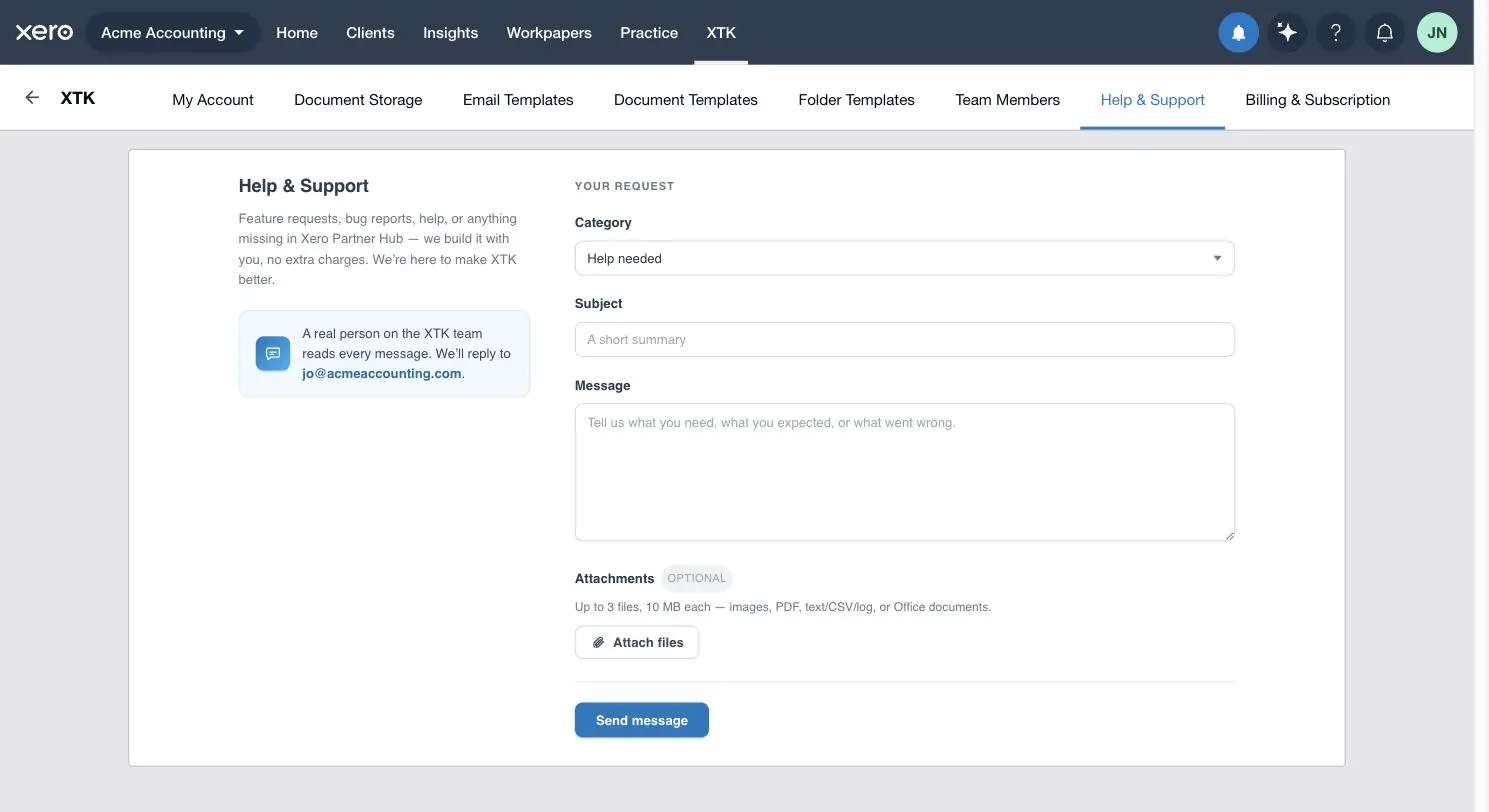Viewport: 1489px width, 812px height.
Task: Click the Help & Support heading
Action: (x=303, y=186)
